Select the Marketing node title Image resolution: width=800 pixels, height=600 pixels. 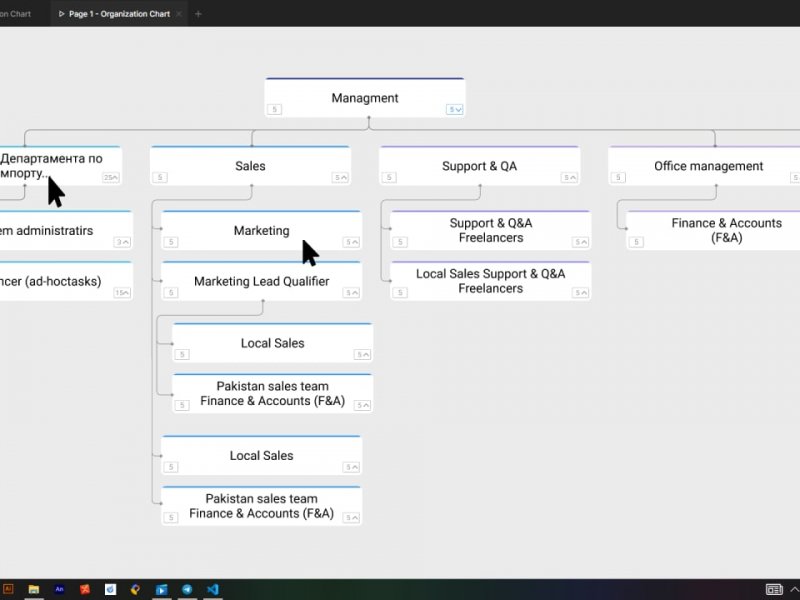pyautogui.click(x=261, y=231)
